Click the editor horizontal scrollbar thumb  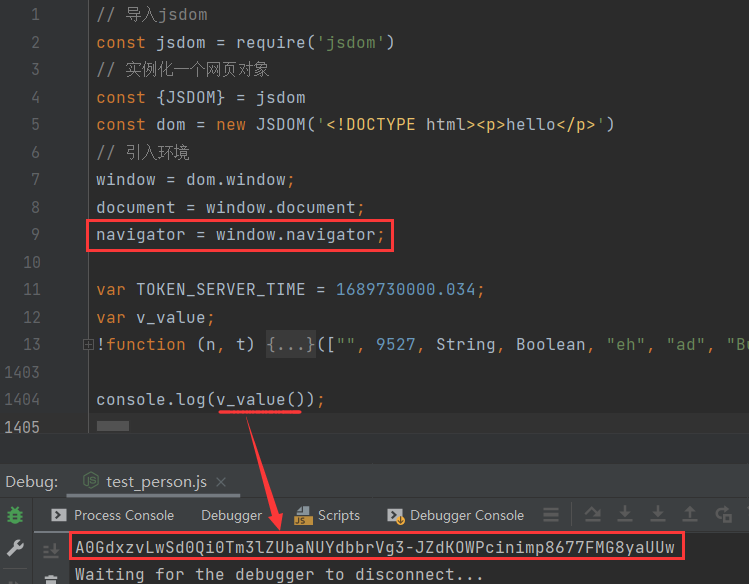click(112, 426)
